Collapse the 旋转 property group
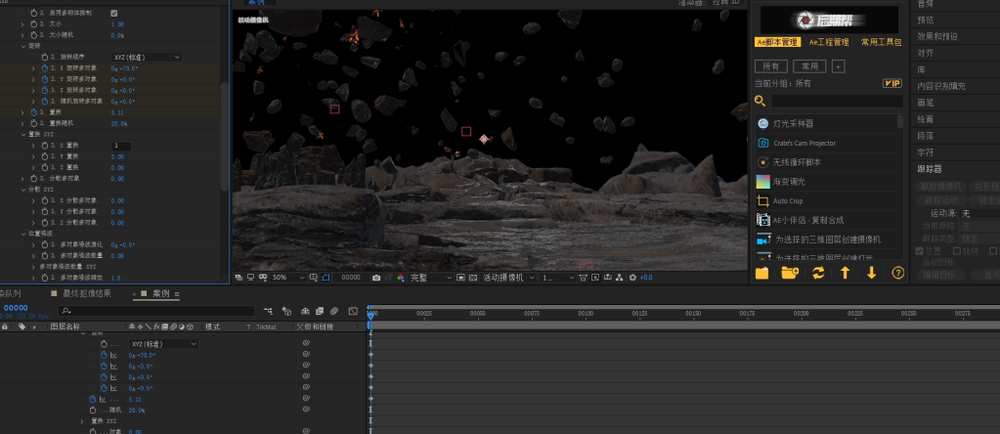Viewport: 1000px width, 434px height. (x=23, y=46)
